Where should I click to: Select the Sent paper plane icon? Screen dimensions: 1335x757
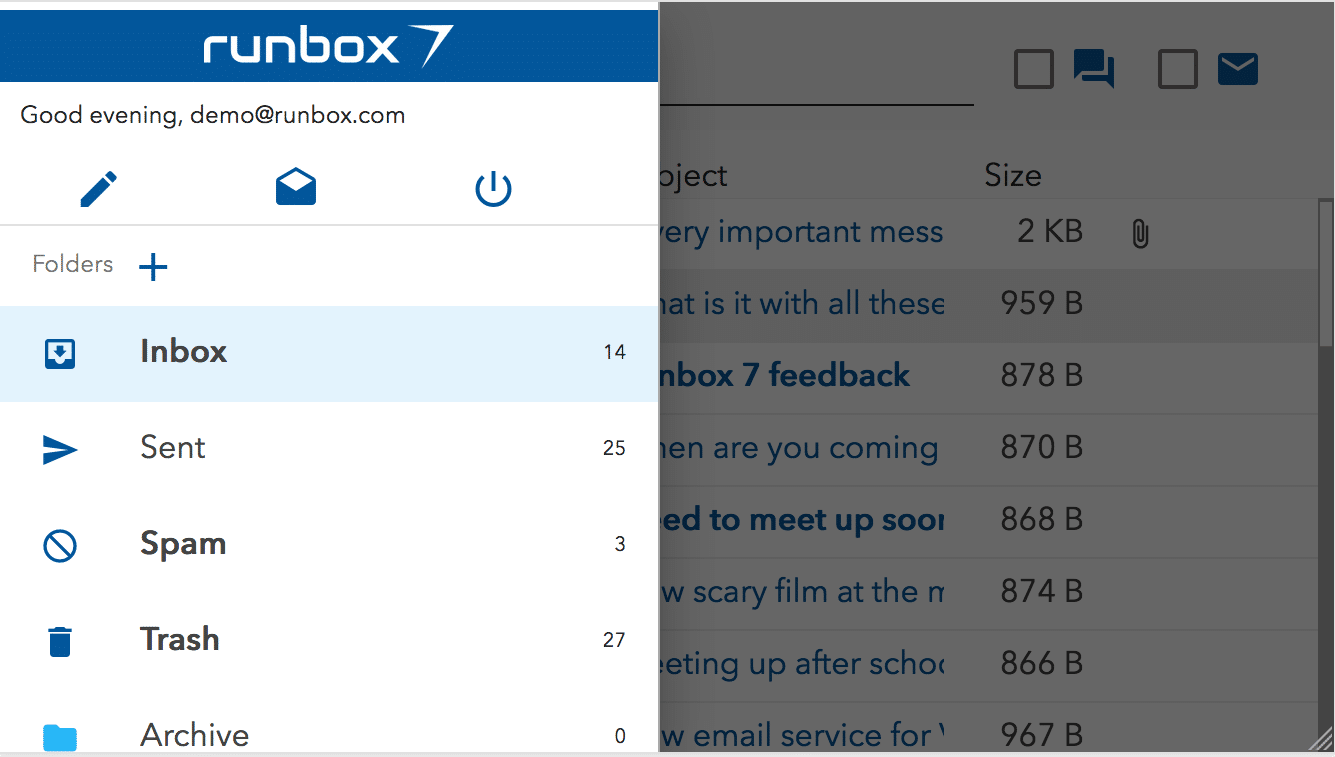(x=60, y=449)
